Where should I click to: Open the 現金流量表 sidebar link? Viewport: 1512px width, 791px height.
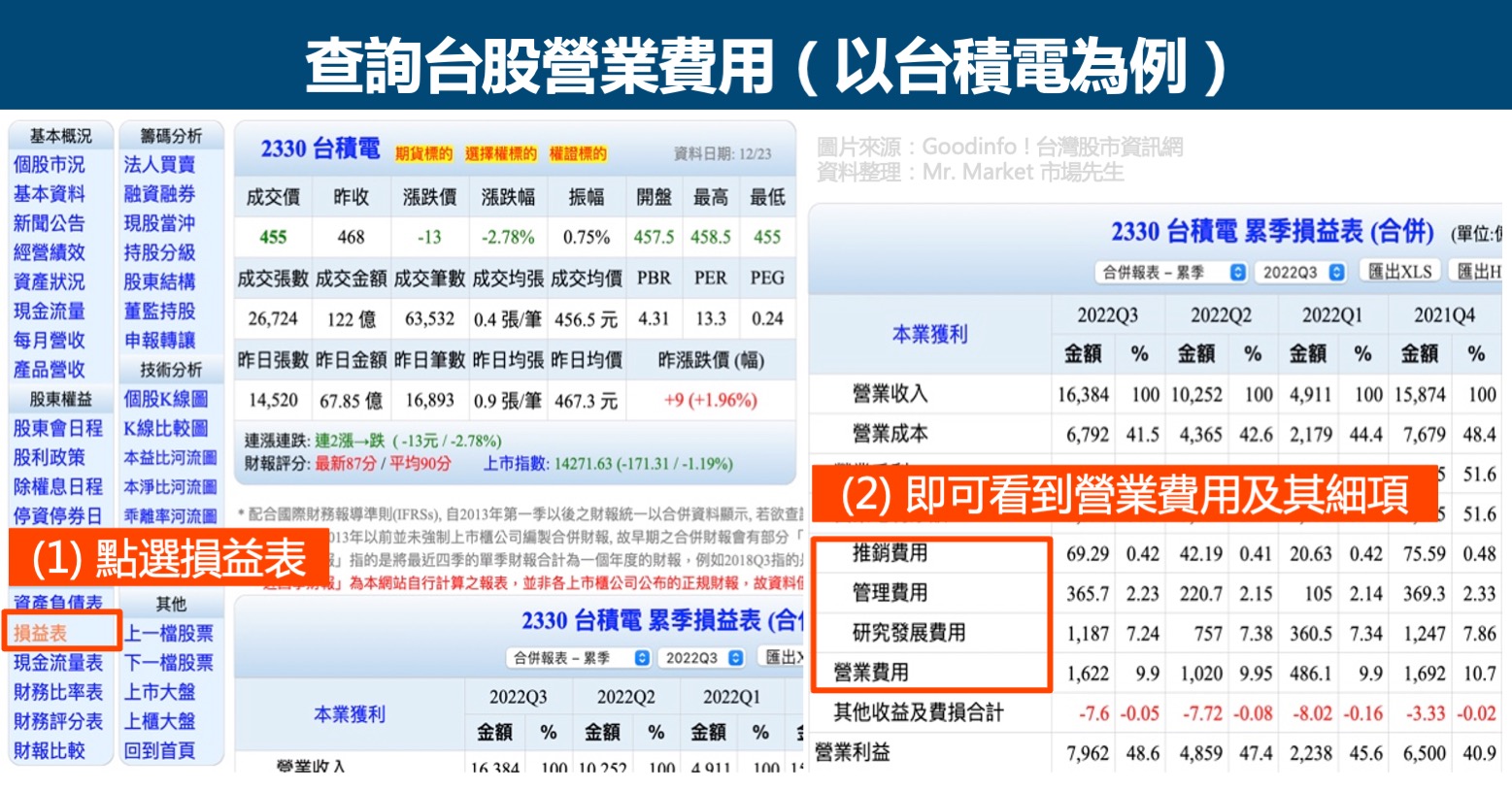click(x=57, y=663)
